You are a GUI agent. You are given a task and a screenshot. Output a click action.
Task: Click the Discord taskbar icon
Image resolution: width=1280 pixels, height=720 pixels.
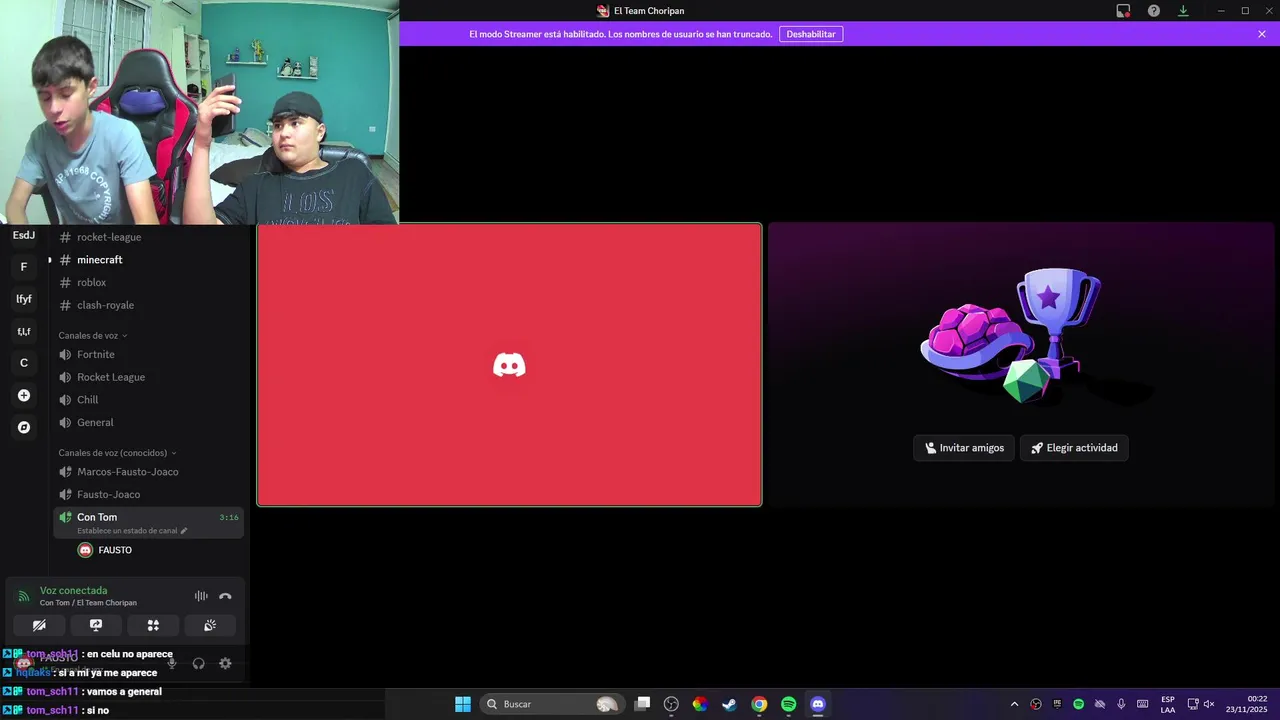818,704
